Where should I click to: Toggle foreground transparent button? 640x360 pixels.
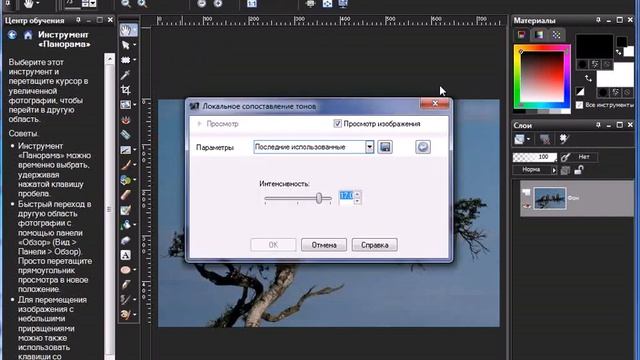(606, 64)
